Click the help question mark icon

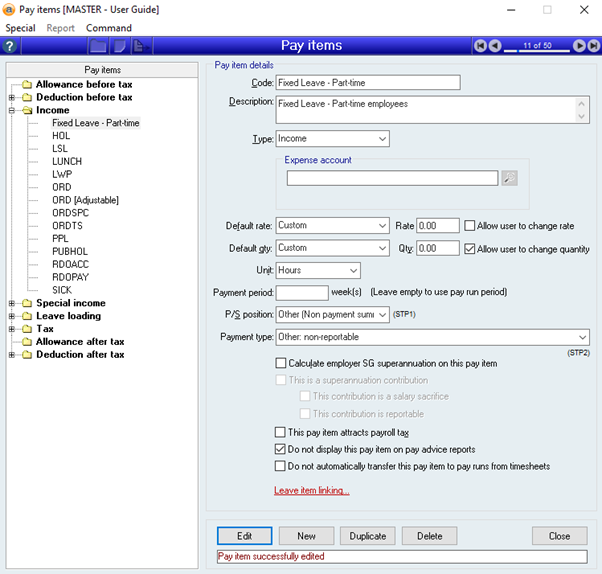click(x=10, y=46)
